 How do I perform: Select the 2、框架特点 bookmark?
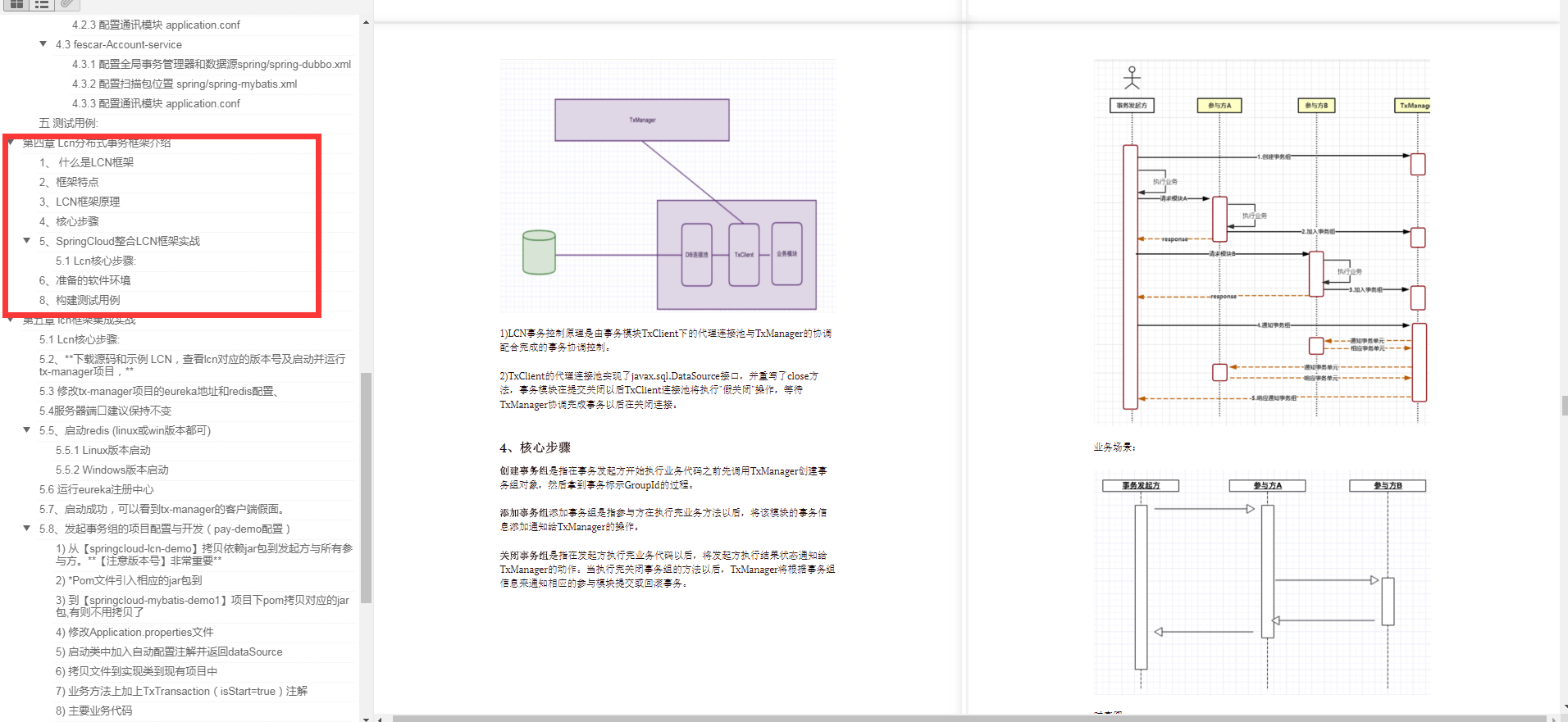click(69, 182)
